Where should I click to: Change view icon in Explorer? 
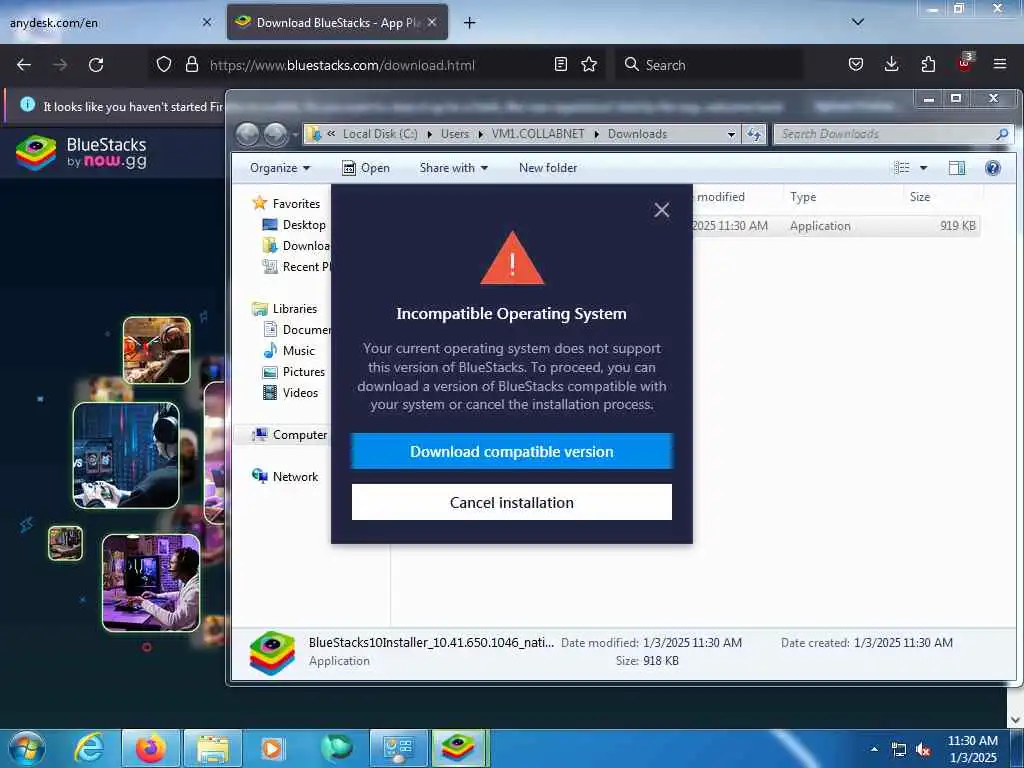click(x=902, y=168)
